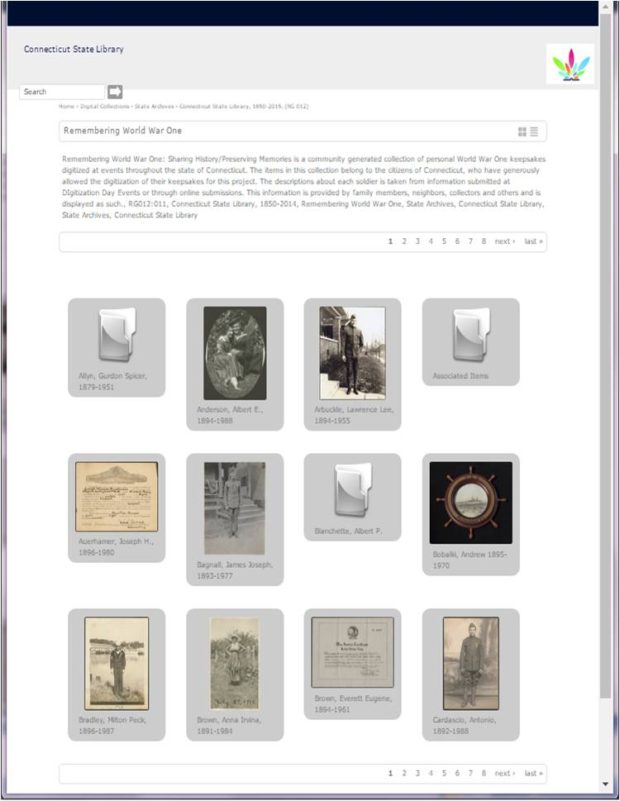Go to page 2 in top pagination
Image resolution: width=620 pixels, height=801 pixels.
(x=404, y=241)
